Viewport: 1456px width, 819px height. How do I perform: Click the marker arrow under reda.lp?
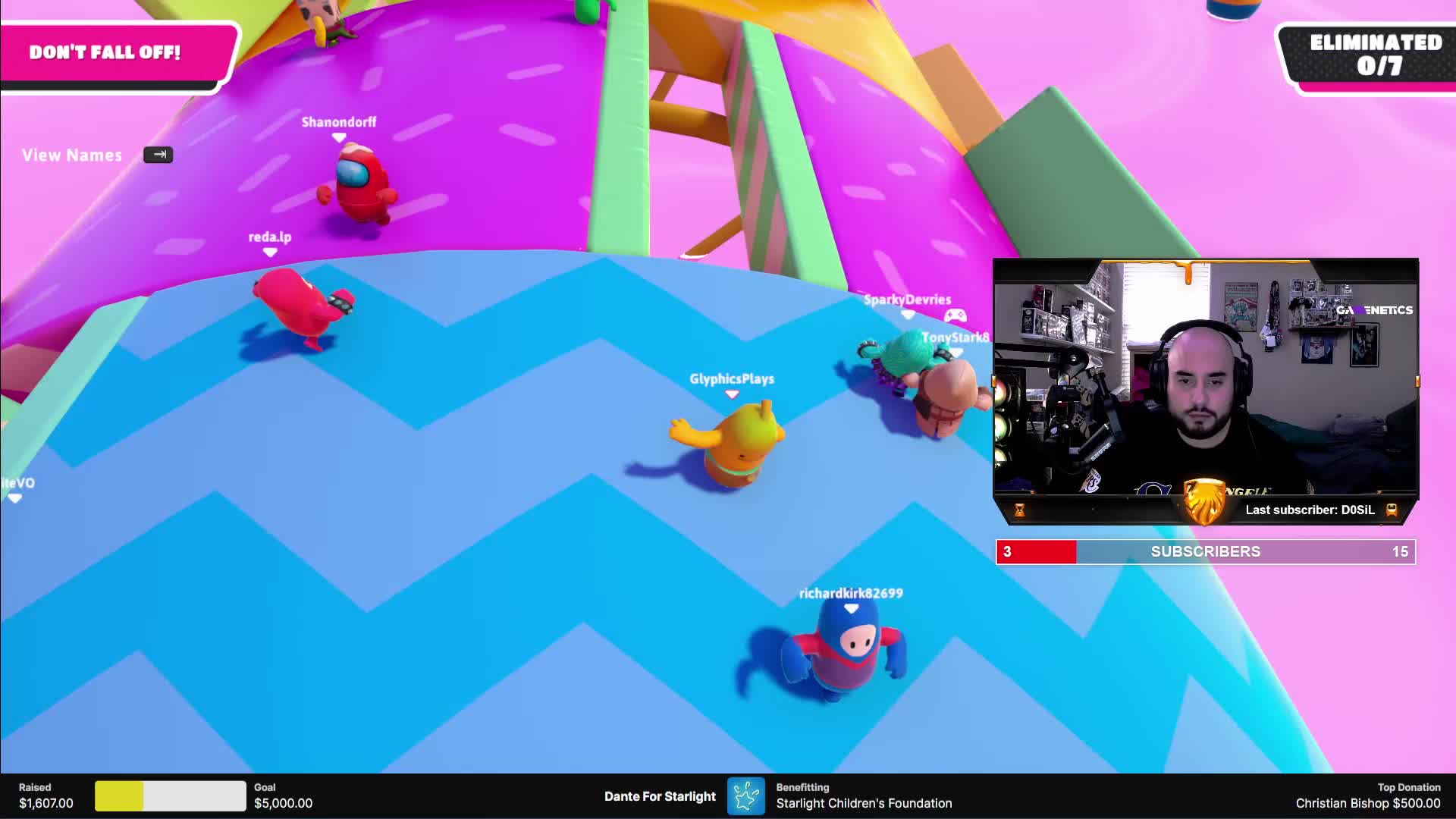coord(270,253)
